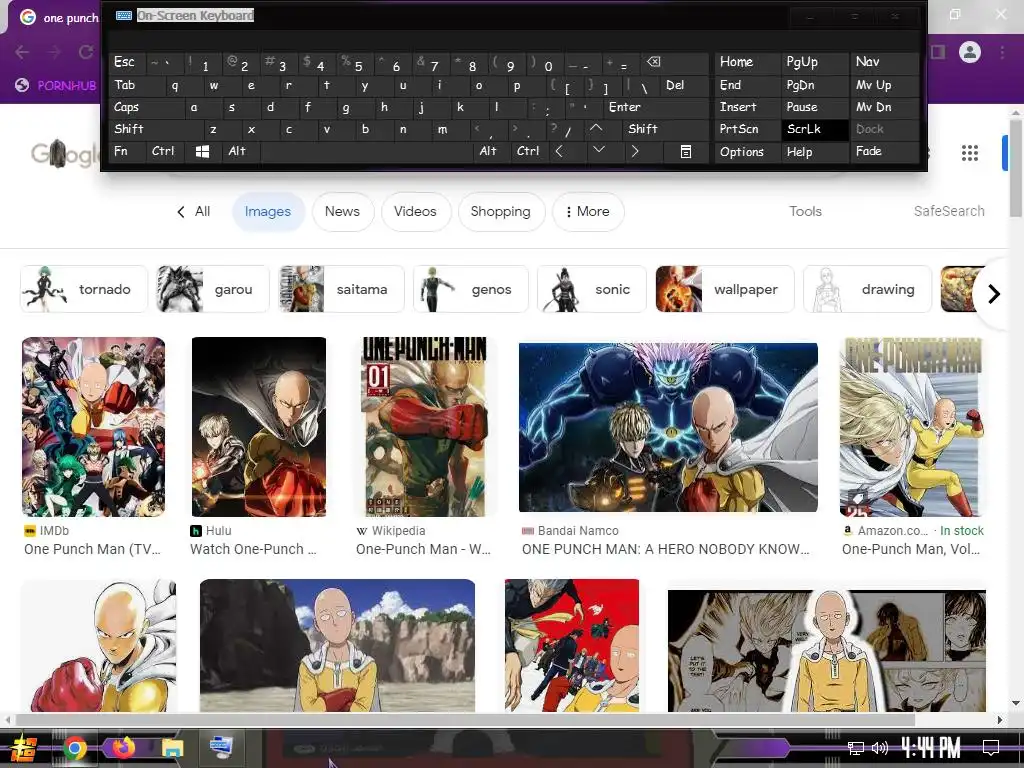This screenshot has width=1024, height=768.
Task: Filter by the genos chip
Action: pos(470,289)
